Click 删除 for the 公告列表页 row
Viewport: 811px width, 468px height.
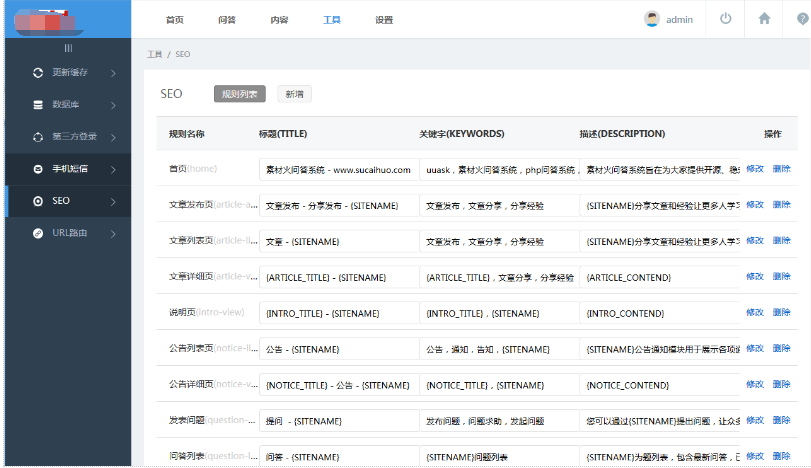[782, 349]
